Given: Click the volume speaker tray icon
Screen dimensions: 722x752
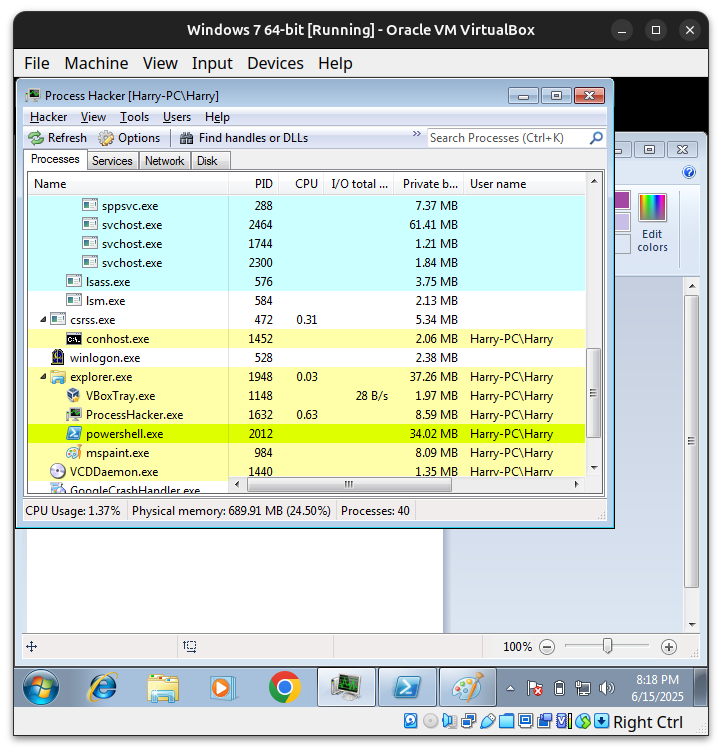Looking at the screenshot, I should [606, 689].
